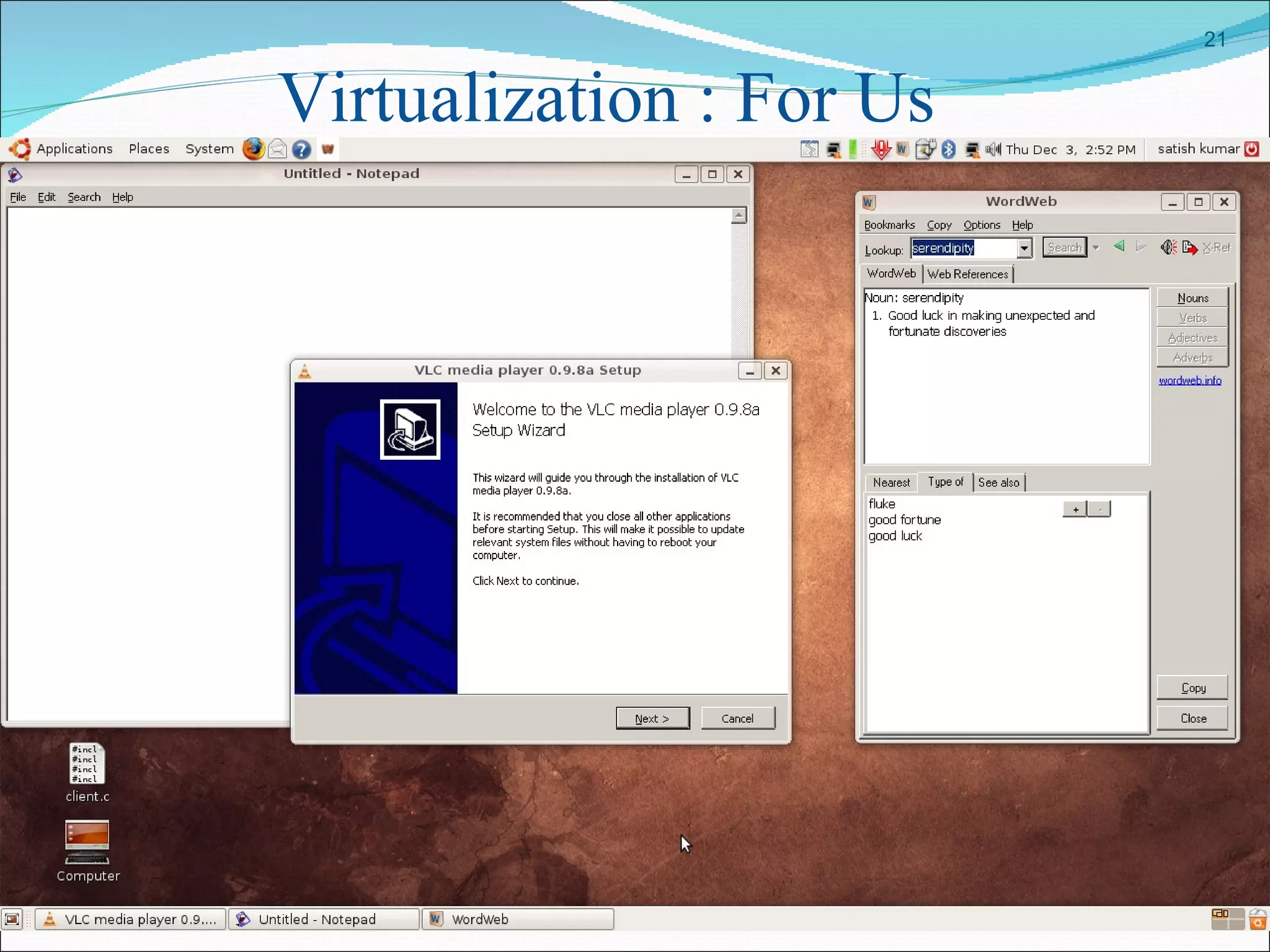The height and width of the screenshot is (952, 1270).
Task: Select 'good fortune' in the synonyms list
Action: (x=905, y=520)
